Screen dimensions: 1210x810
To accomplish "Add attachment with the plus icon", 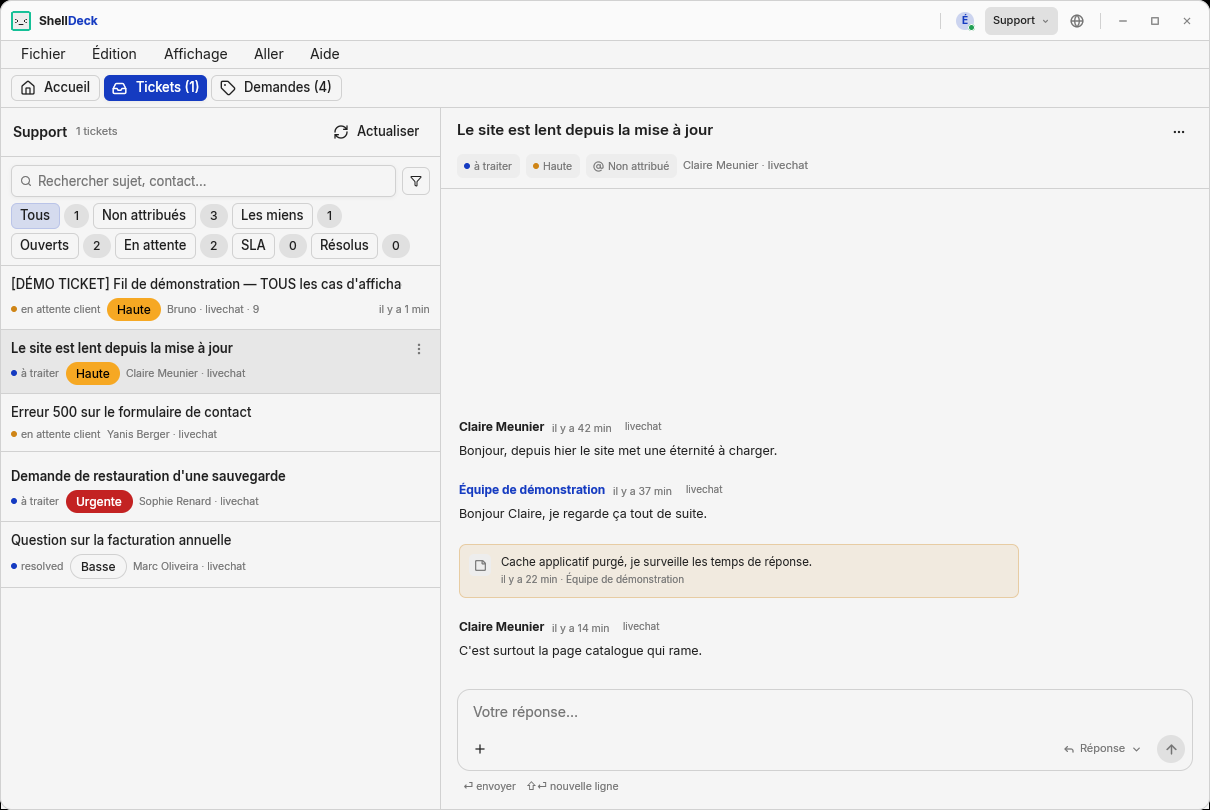I will 480,749.
